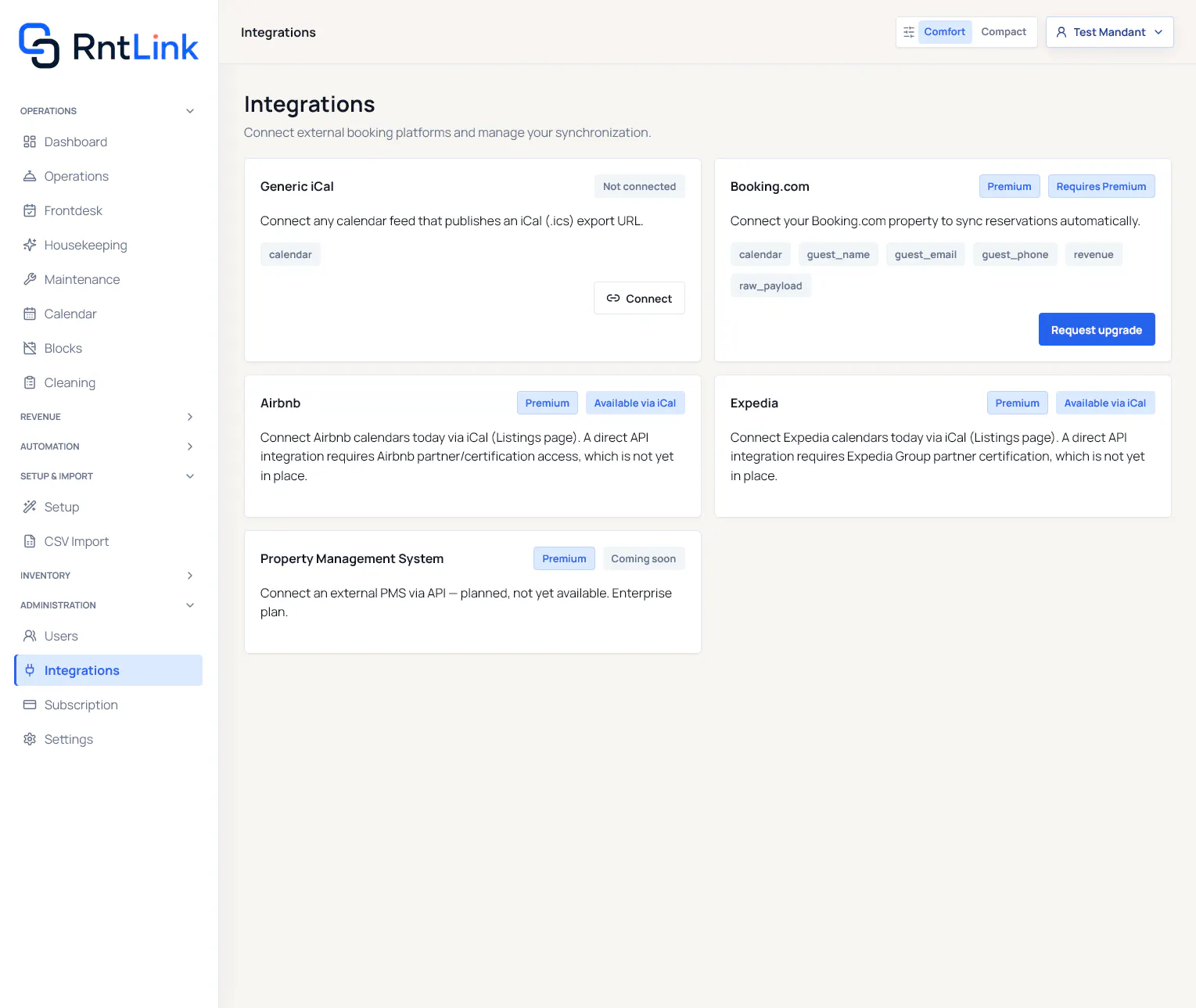Click the Settings gear icon
Image resolution: width=1196 pixels, height=1008 pixels.
point(30,739)
